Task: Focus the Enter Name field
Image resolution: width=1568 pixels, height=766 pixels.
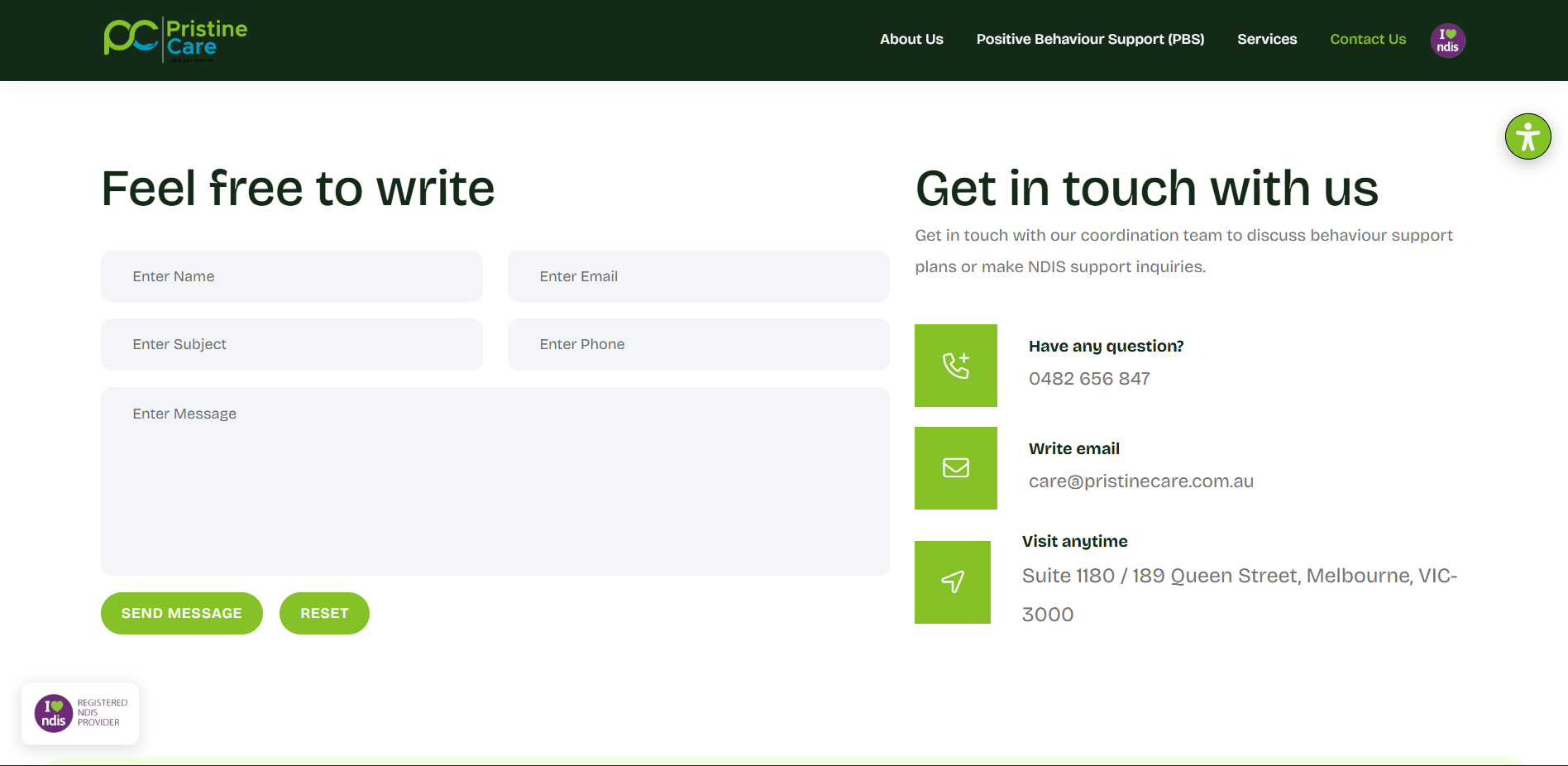Action: [x=292, y=276]
